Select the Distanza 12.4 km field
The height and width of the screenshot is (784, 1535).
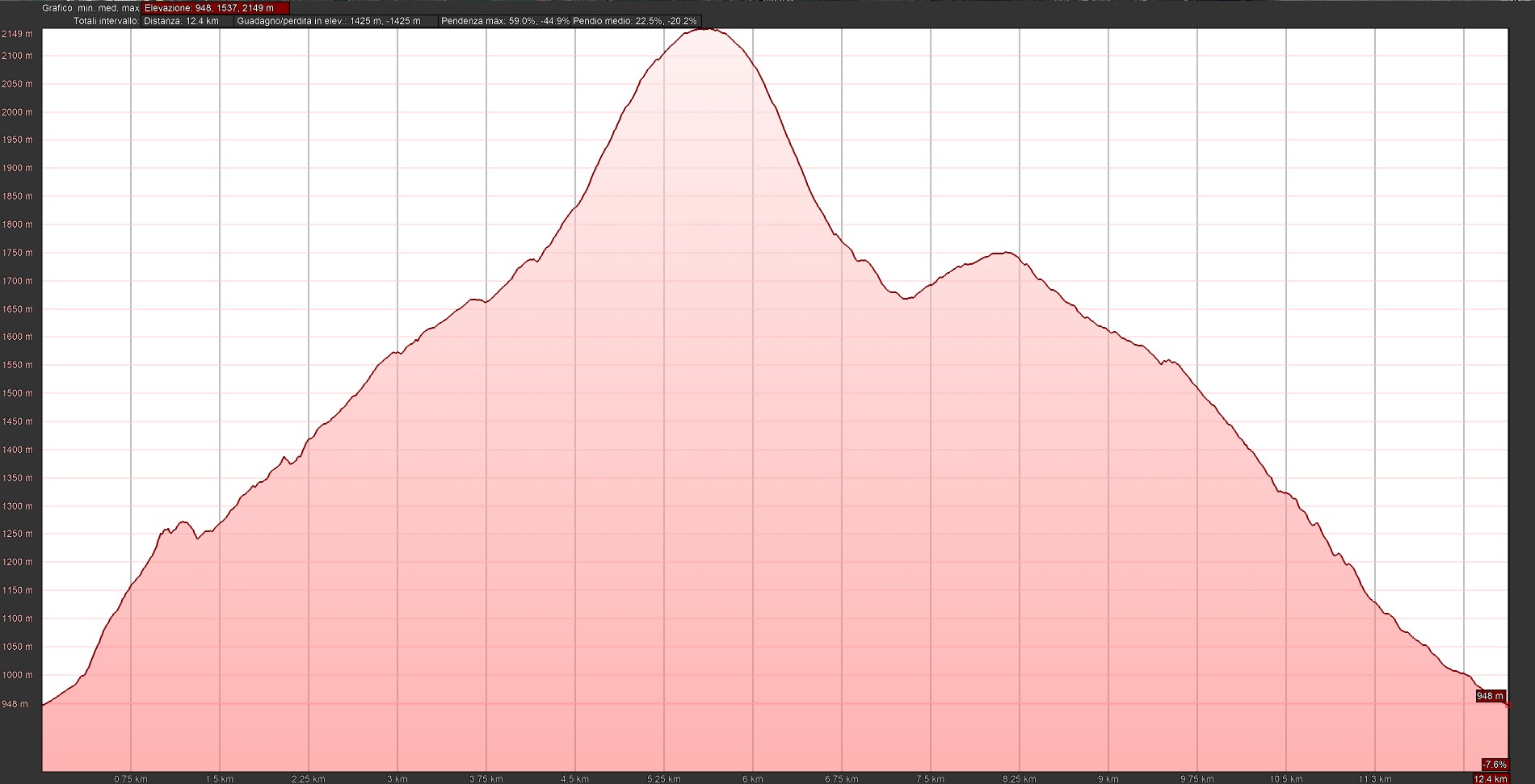click(187, 21)
